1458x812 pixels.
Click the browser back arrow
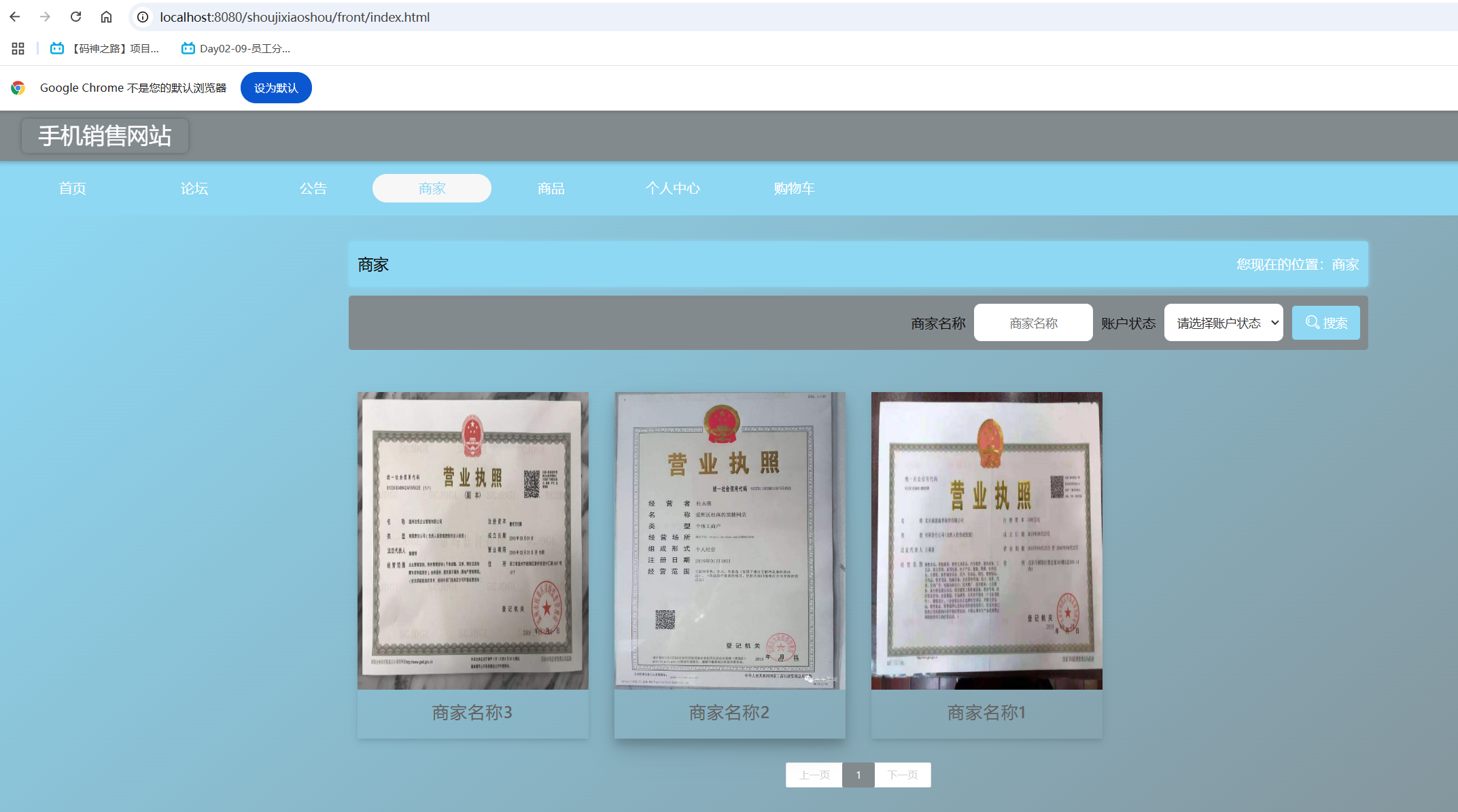pyautogui.click(x=15, y=17)
